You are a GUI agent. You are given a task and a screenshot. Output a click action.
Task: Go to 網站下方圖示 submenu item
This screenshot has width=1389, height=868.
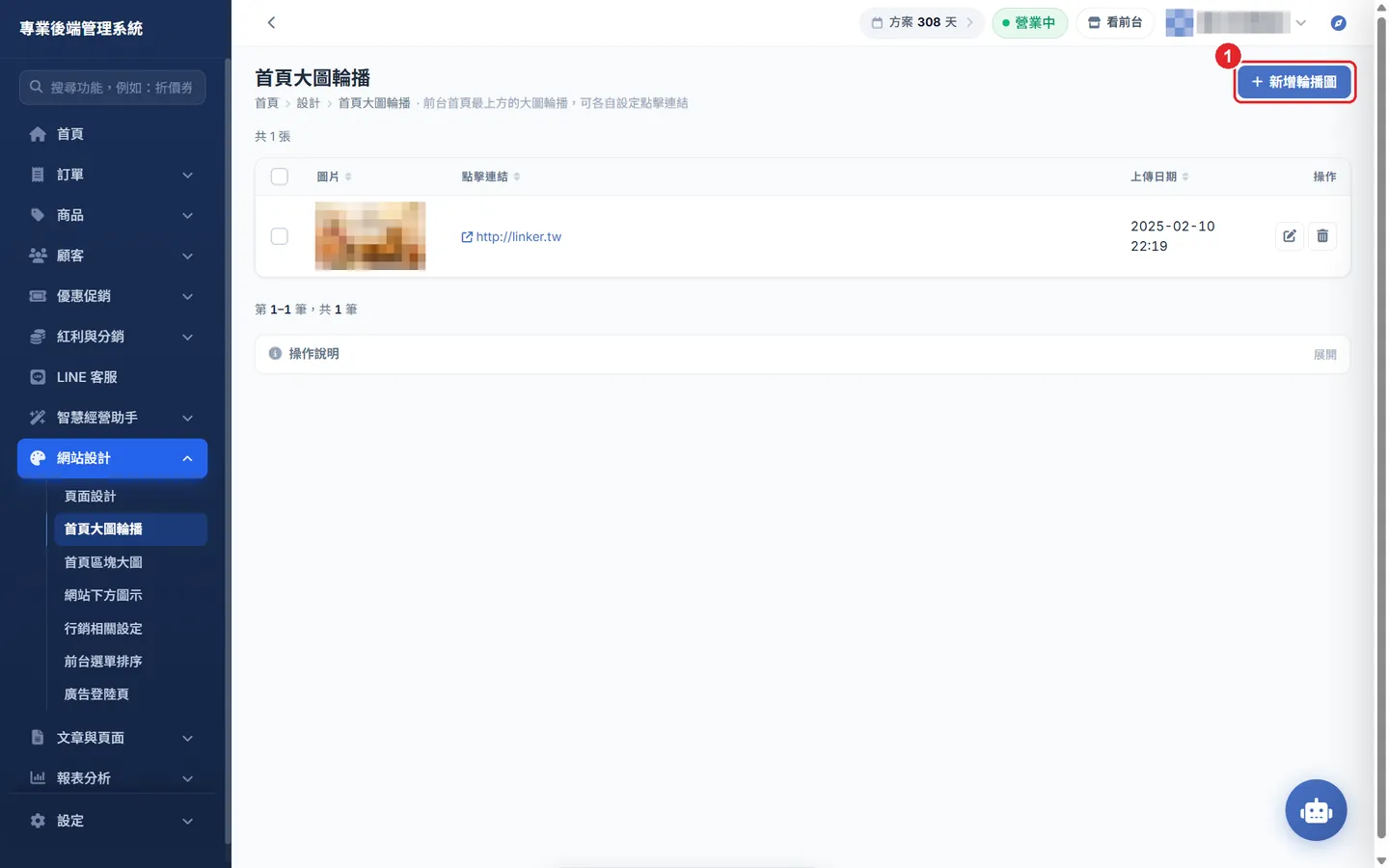[x=131, y=595]
